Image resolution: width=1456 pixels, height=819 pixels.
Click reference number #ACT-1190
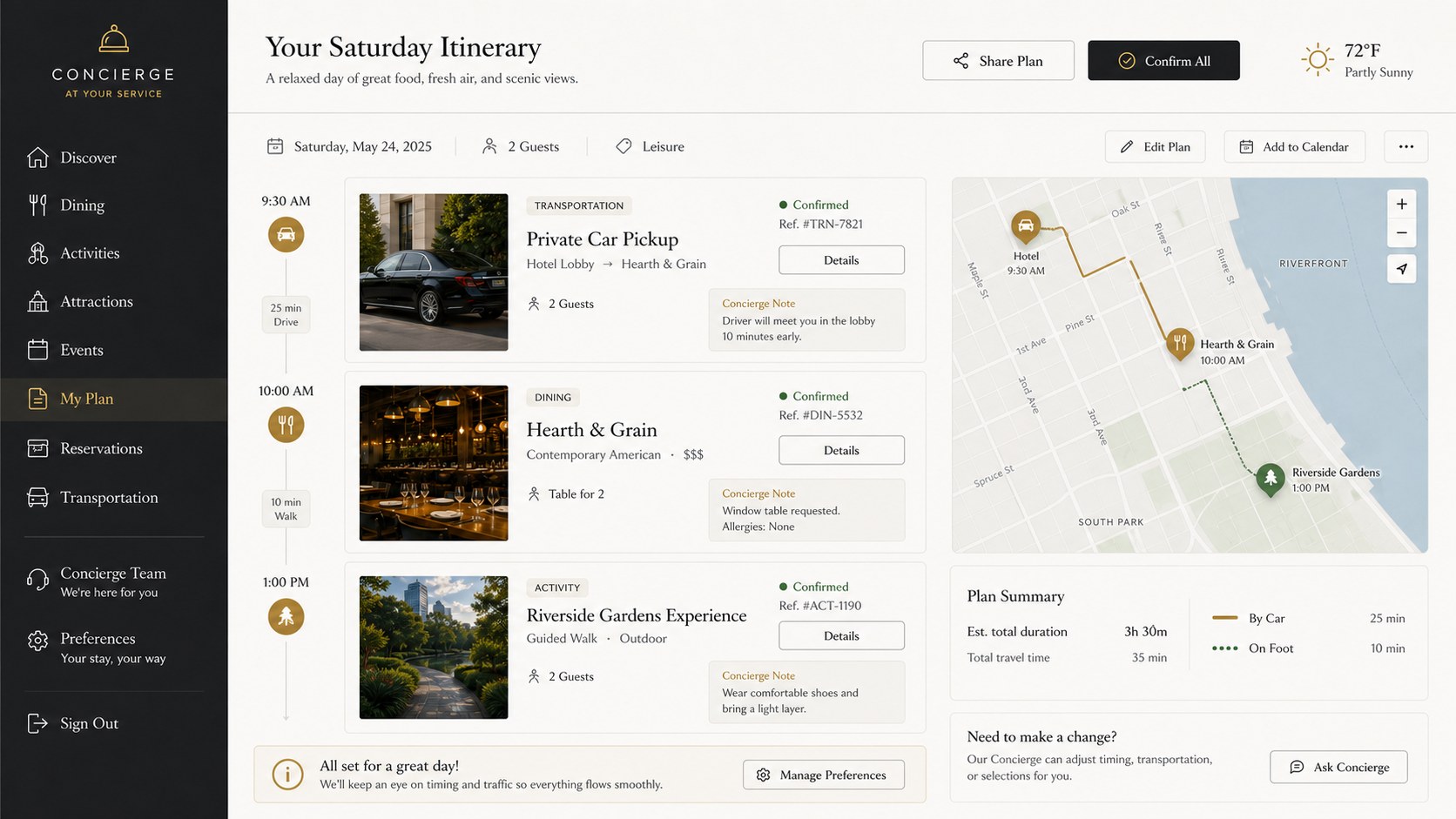click(x=832, y=606)
